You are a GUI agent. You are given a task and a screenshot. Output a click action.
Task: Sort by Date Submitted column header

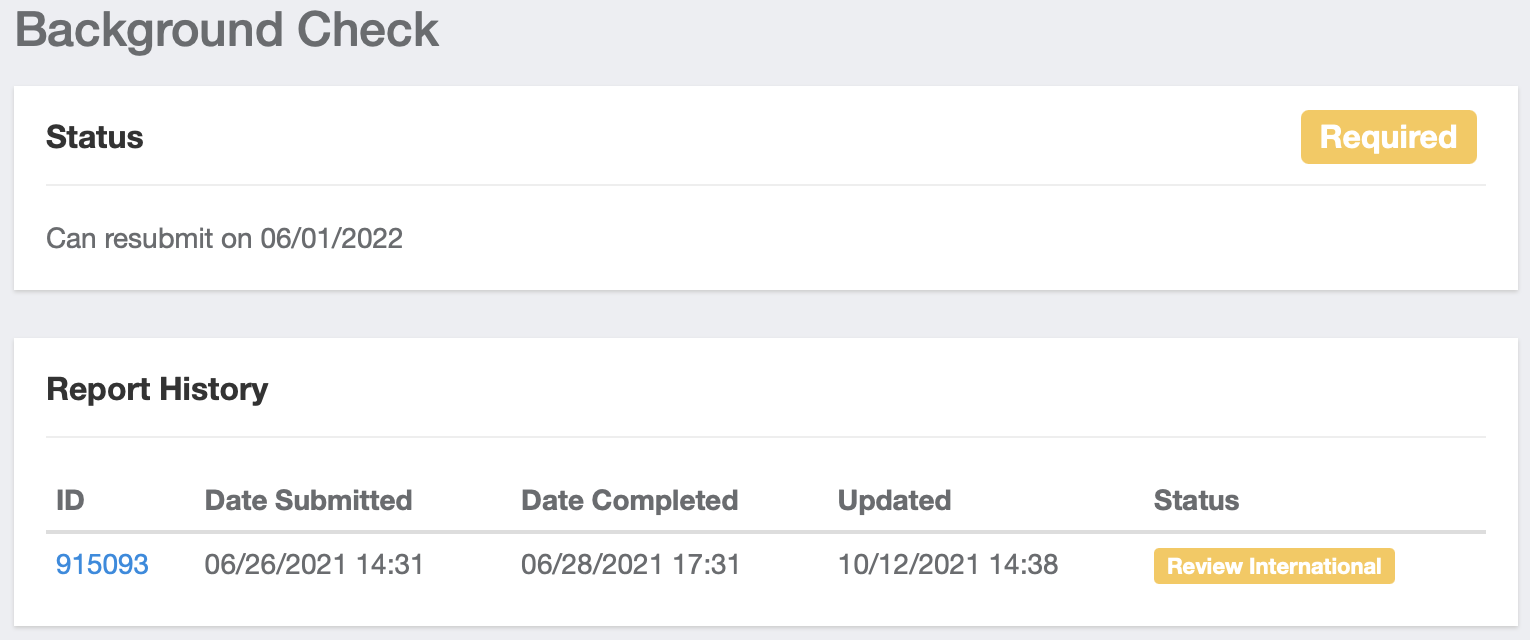tap(308, 500)
